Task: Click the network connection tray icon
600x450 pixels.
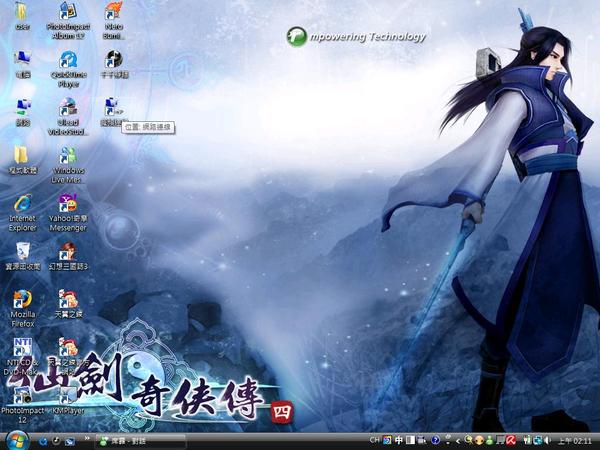Action: pos(537,441)
